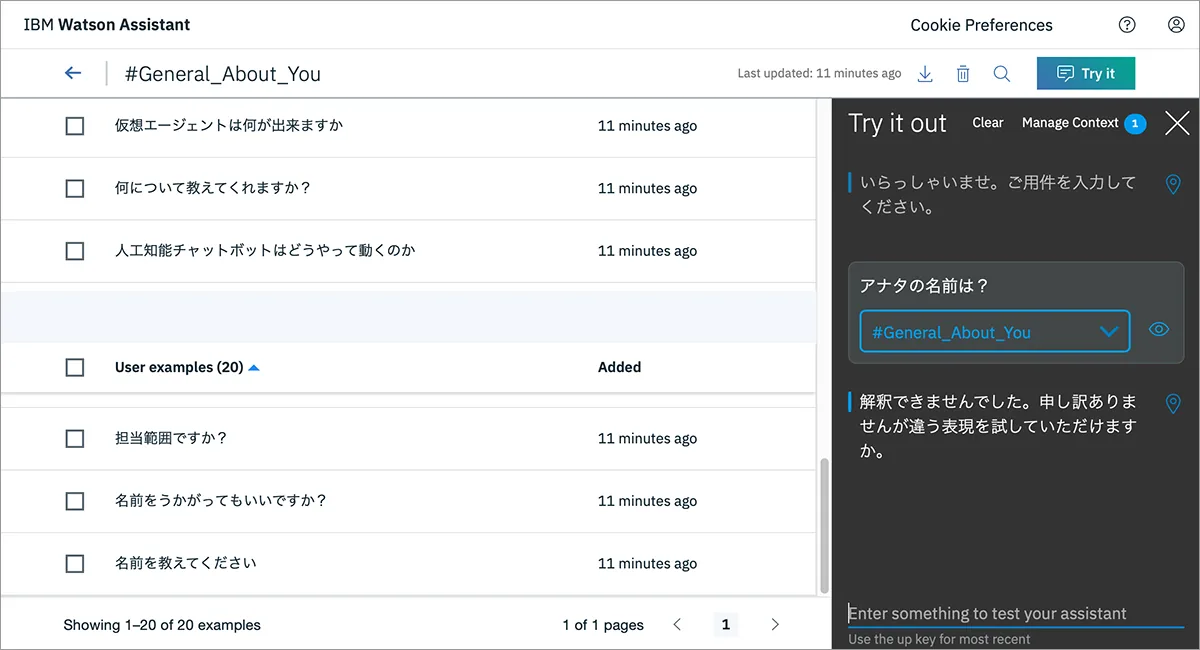
Task: Click the Last updated: 11 minutes ago text
Action: click(x=819, y=73)
